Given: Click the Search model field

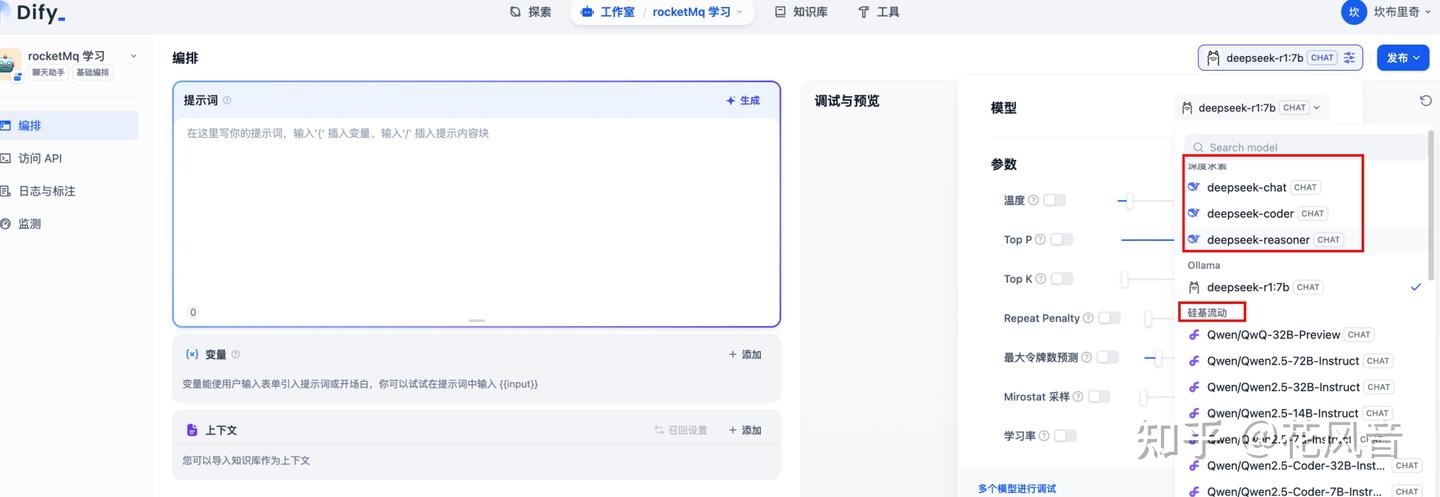Looking at the screenshot, I should 1305,147.
